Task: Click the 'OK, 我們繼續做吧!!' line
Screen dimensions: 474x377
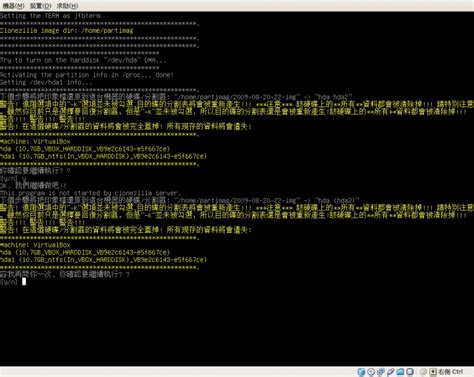Action: pos(33,186)
